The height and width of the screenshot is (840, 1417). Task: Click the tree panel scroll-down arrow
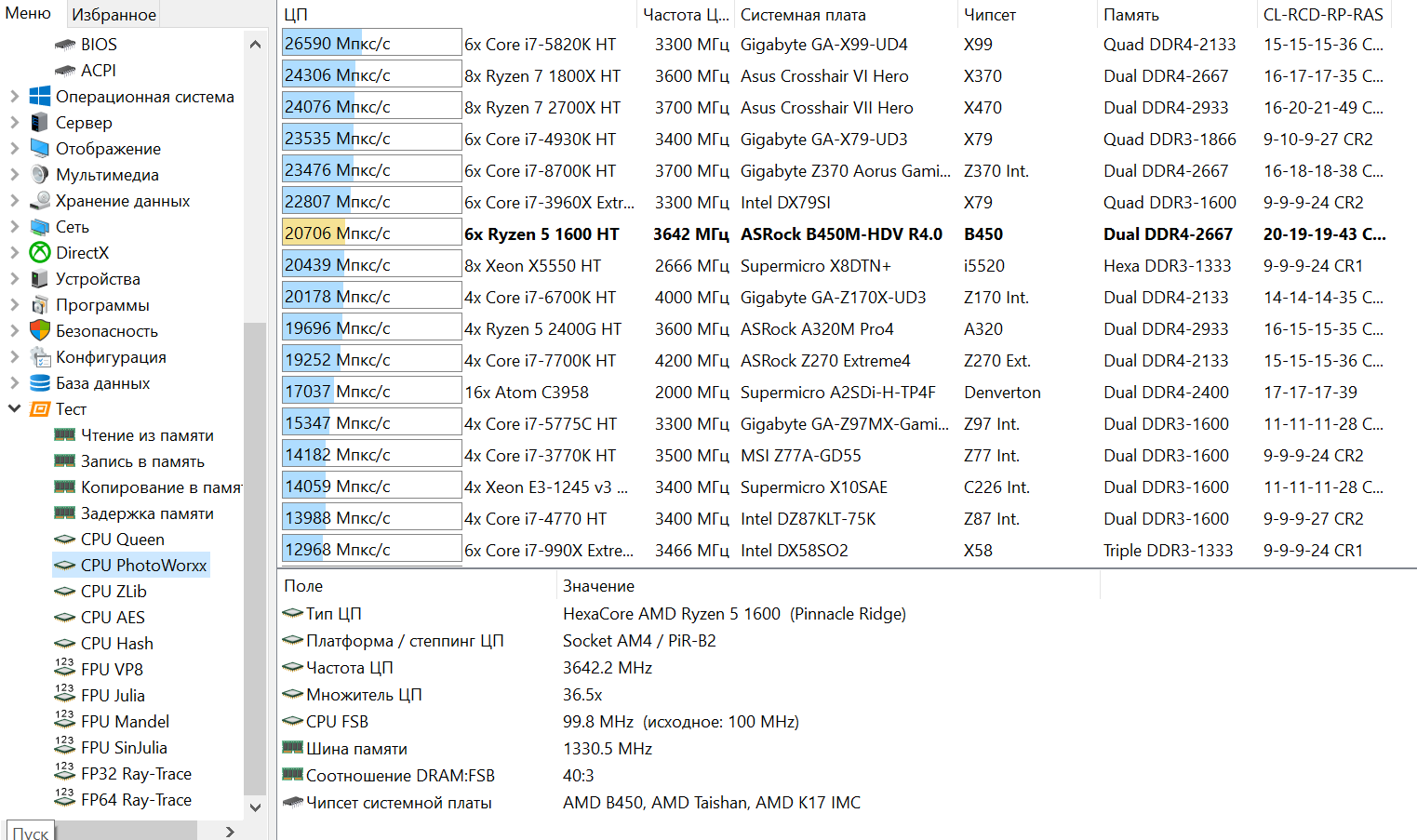(x=255, y=807)
